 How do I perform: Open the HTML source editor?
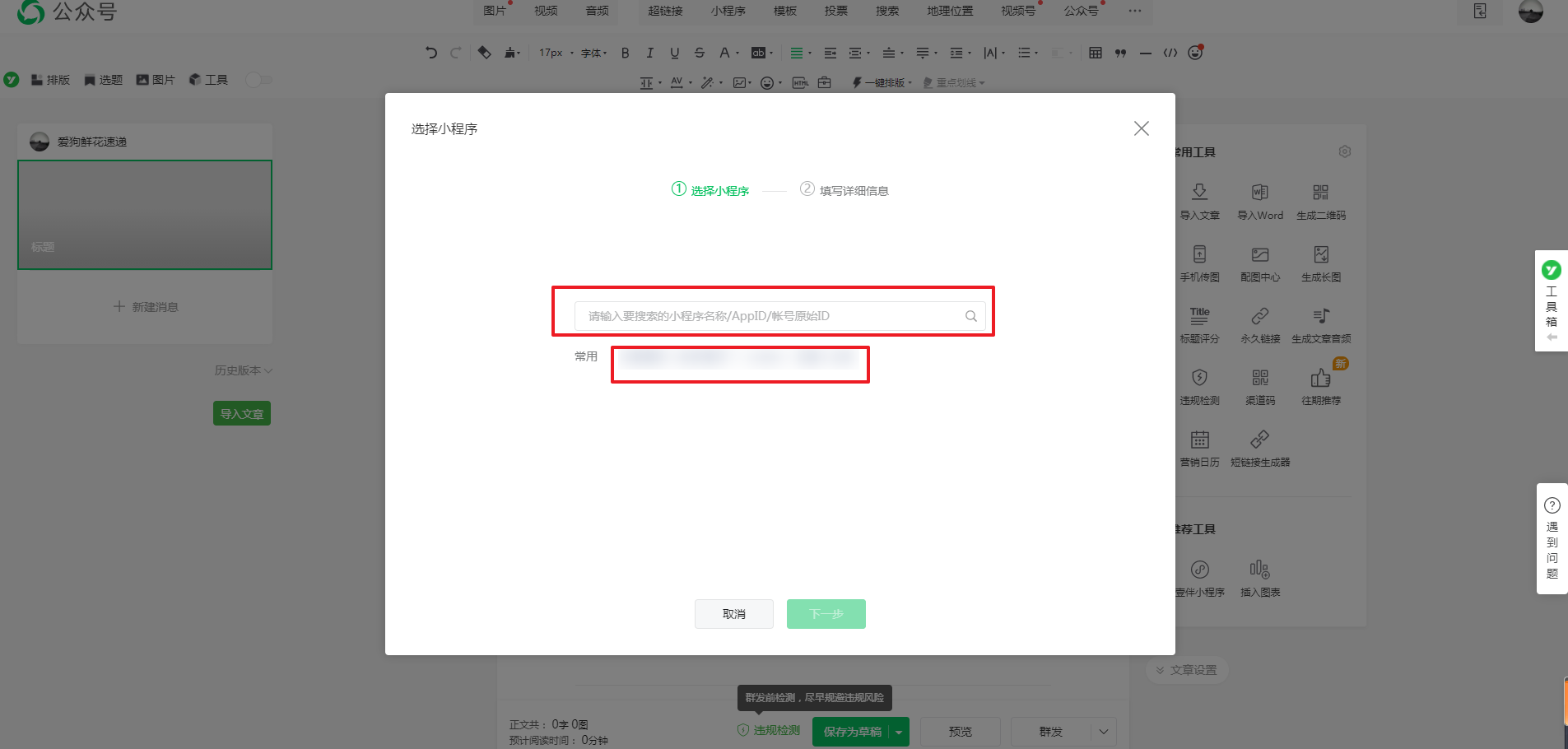point(800,82)
